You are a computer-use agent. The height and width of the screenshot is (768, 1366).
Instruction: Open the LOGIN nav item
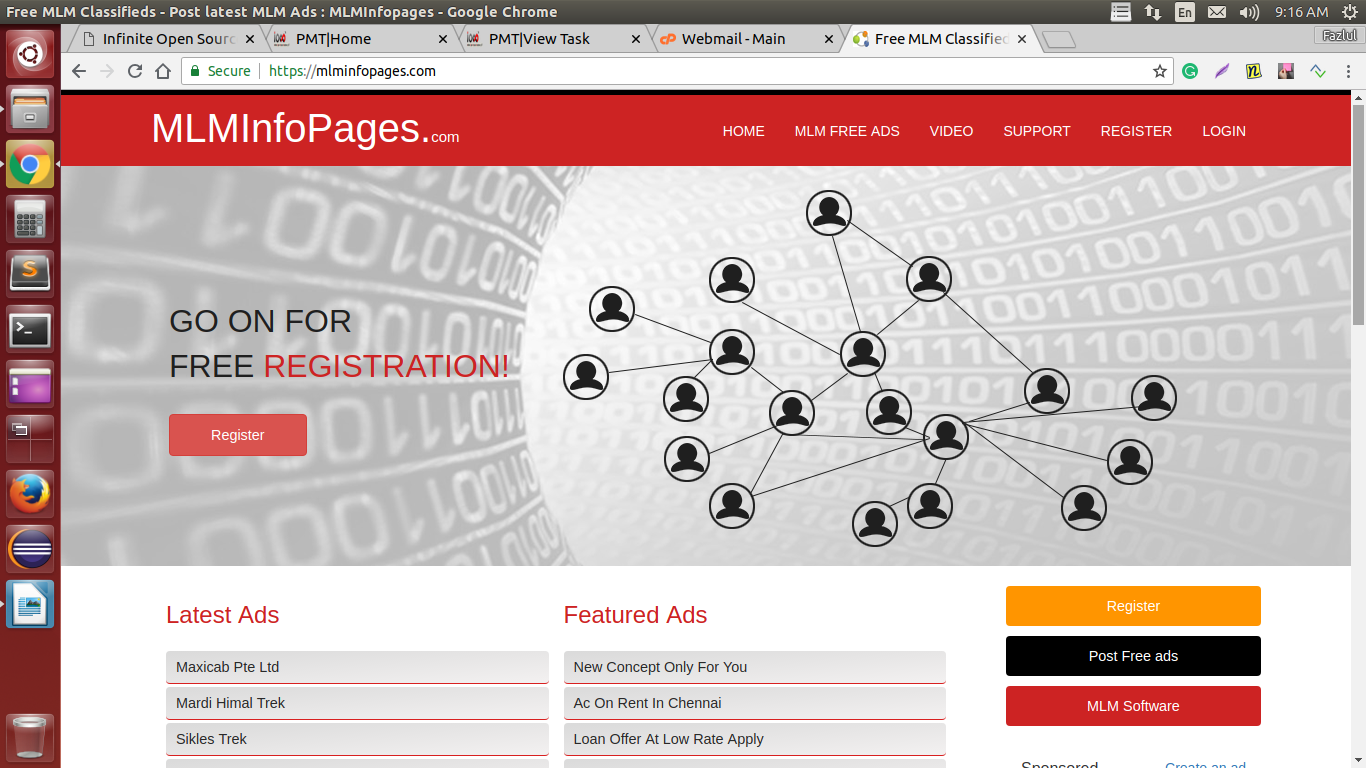pyautogui.click(x=1224, y=131)
